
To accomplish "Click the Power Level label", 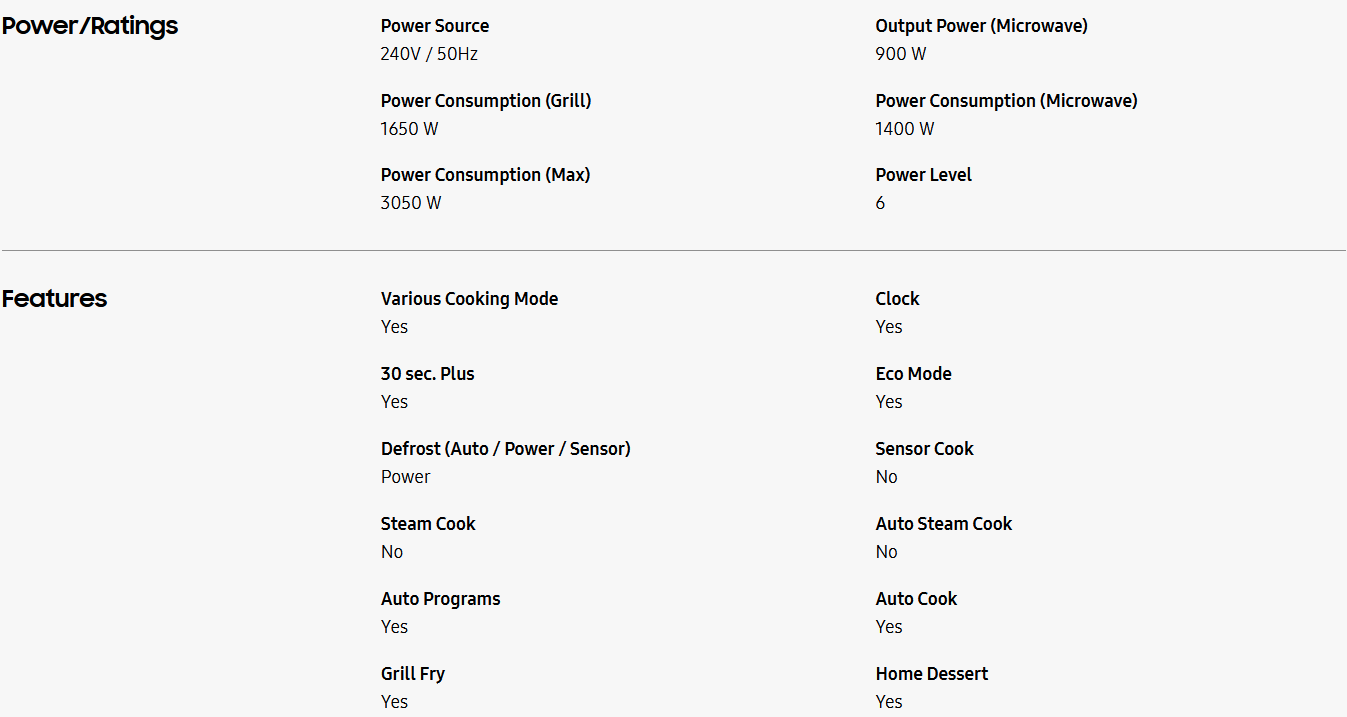I will point(923,175).
